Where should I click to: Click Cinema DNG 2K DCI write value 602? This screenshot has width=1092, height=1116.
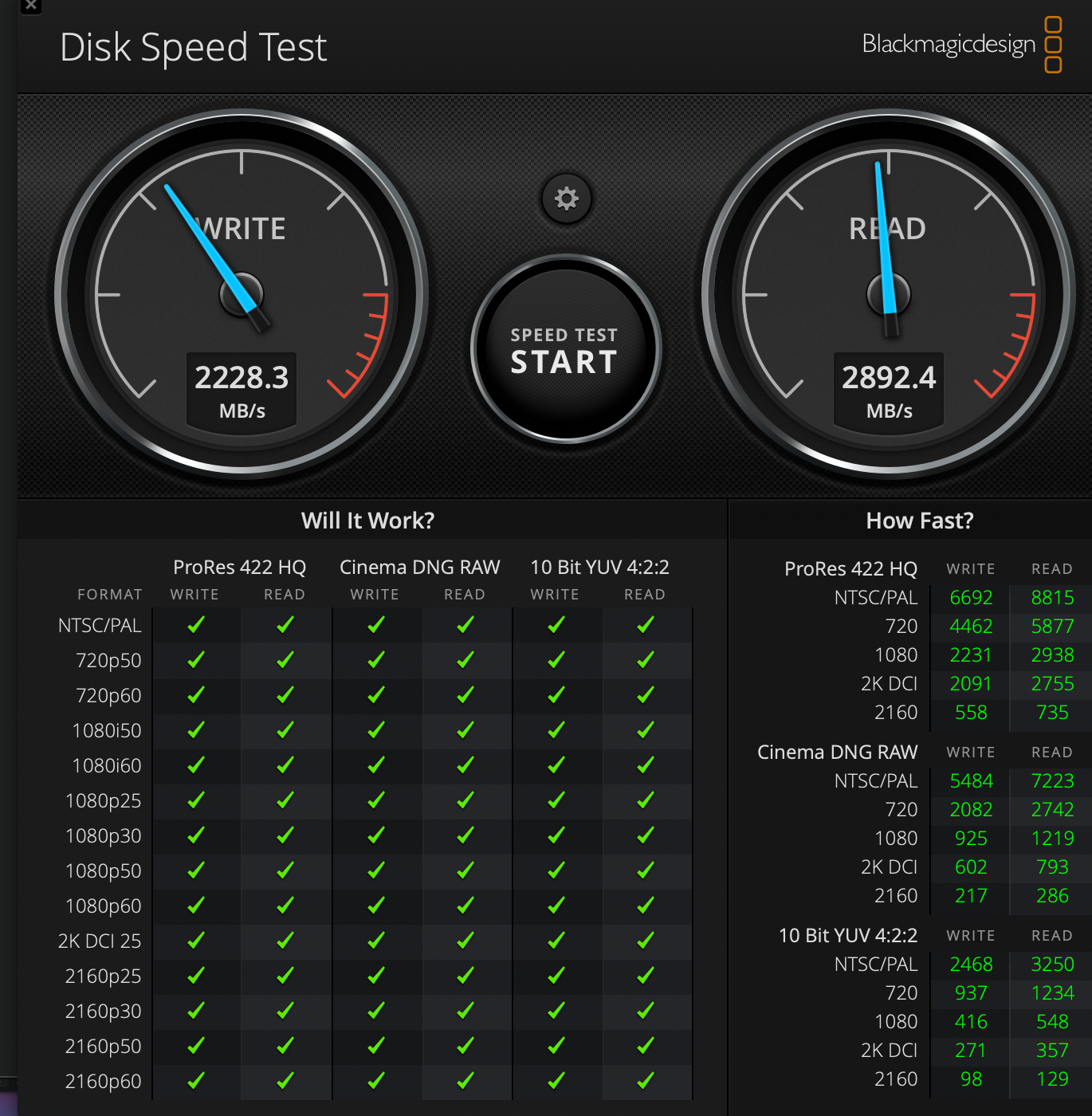pyautogui.click(x=971, y=867)
